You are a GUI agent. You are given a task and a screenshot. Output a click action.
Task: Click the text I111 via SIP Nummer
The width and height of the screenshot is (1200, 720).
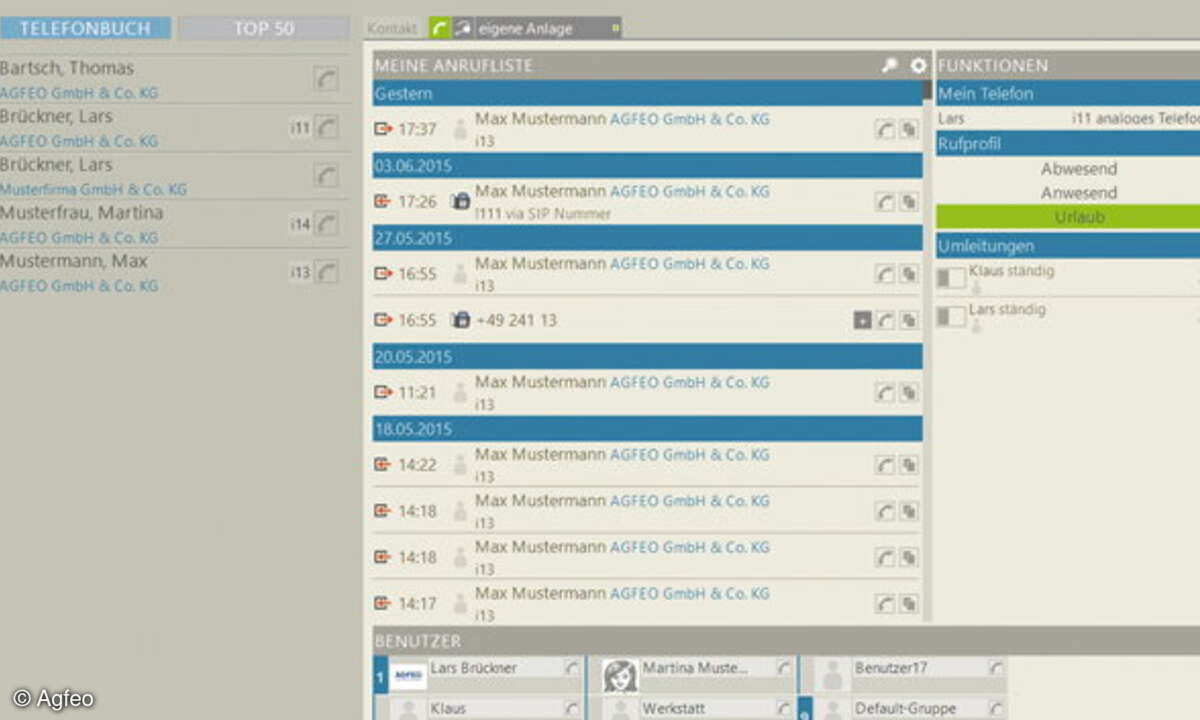tap(543, 214)
